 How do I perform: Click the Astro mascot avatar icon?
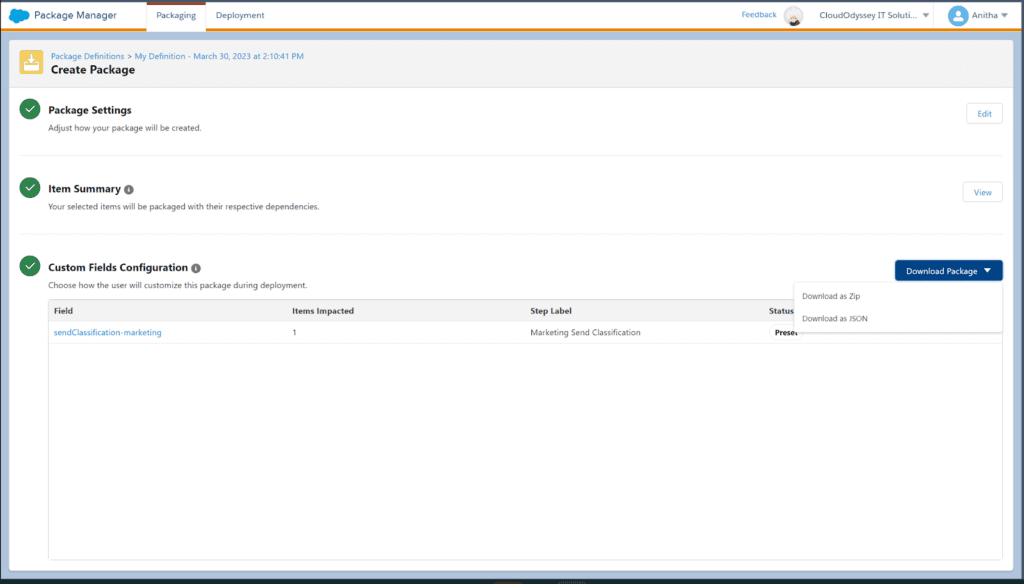click(x=793, y=16)
